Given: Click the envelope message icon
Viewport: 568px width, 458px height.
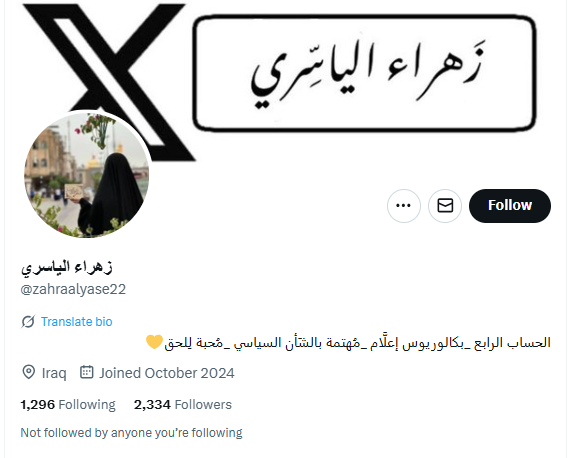Looking at the screenshot, I should (x=445, y=205).
